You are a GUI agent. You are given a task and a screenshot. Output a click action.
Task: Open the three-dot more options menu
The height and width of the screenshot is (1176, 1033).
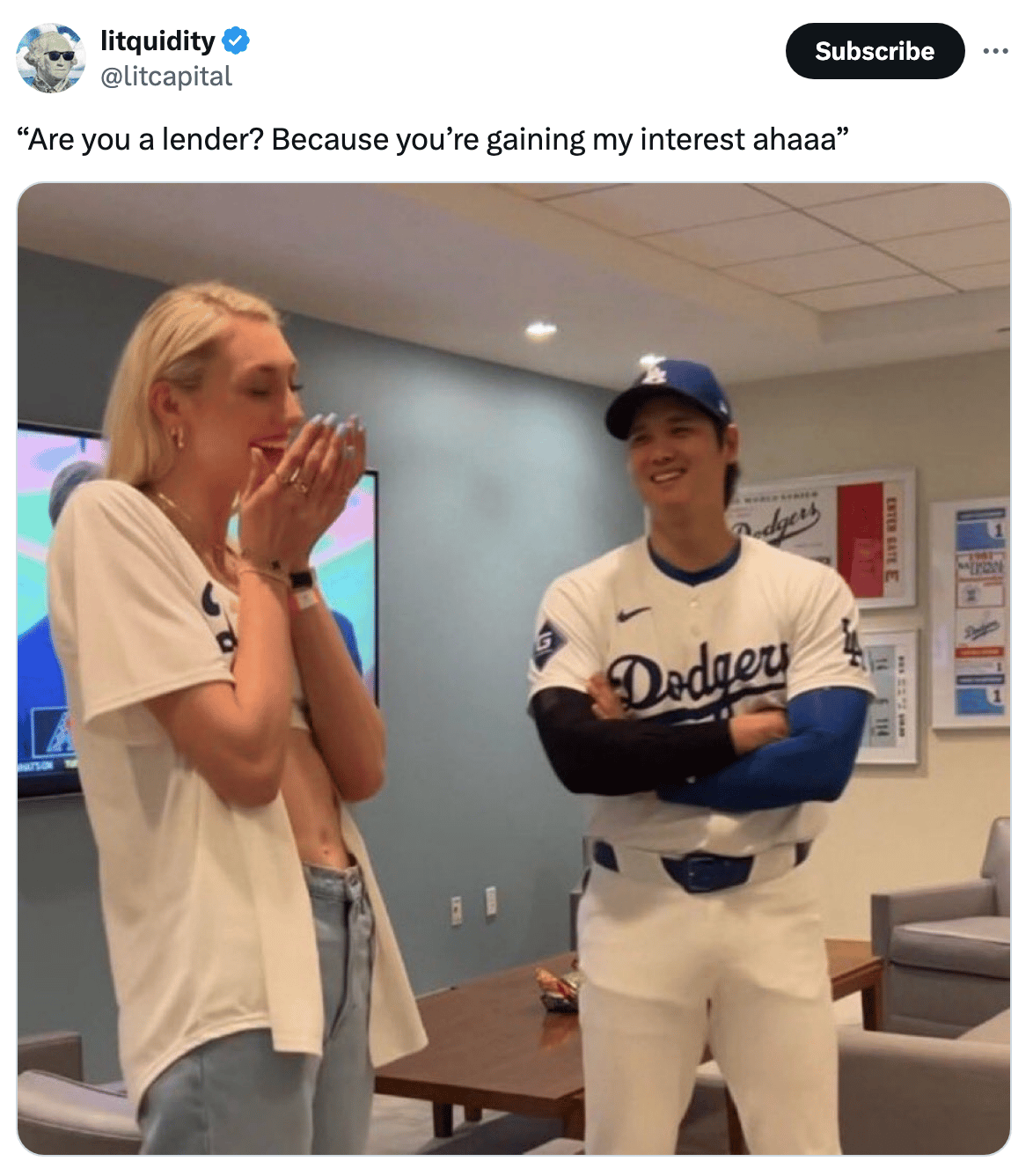[x=995, y=51]
